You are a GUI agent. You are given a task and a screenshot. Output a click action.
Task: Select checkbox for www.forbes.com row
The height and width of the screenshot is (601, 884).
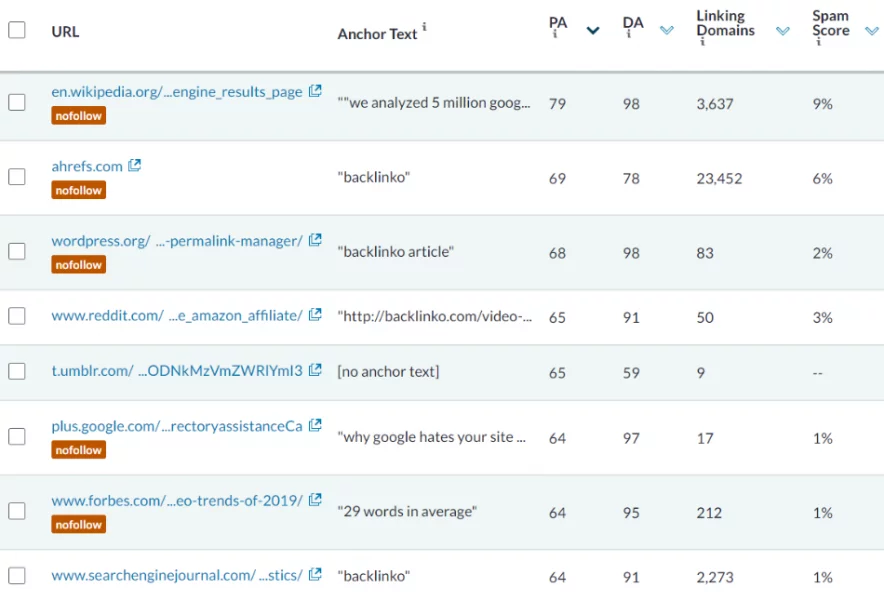[x=17, y=511]
